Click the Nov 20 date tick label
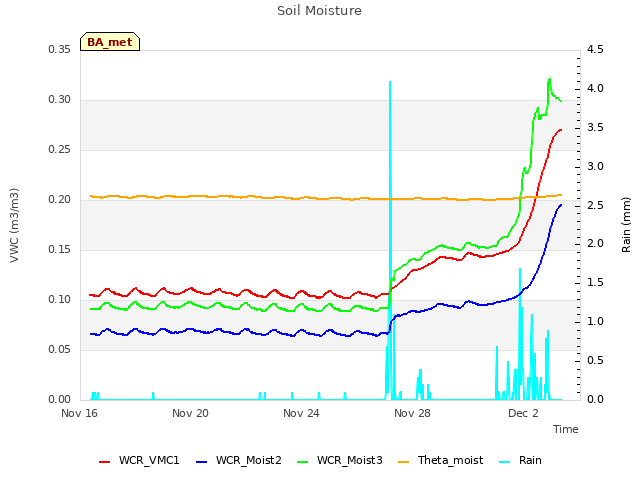 190,413
